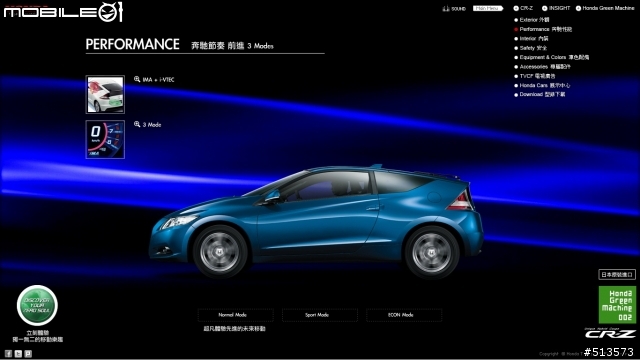Expand the Honda Green Machine top menu
Screen dimensions: 640x360
605,8
